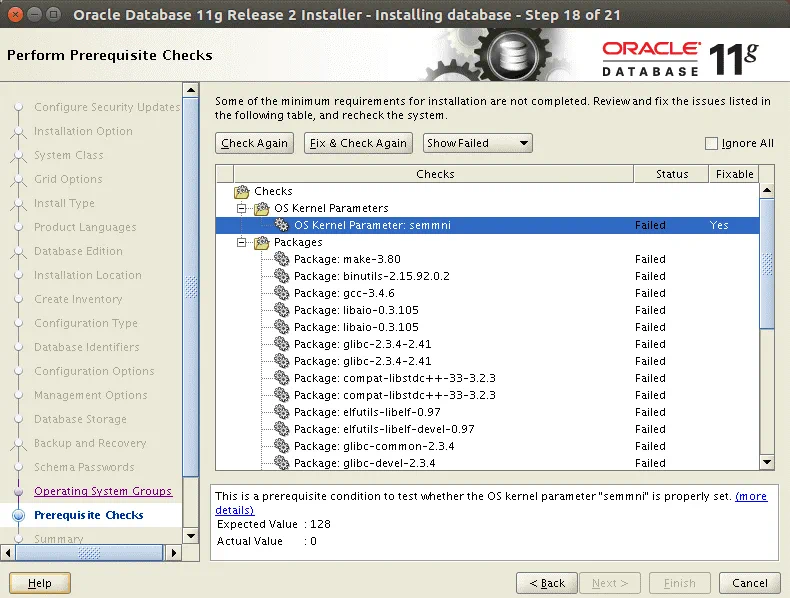The width and height of the screenshot is (790, 598).
Task: Collapse the OS Kernel Parameters tree node
Action: point(241,208)
